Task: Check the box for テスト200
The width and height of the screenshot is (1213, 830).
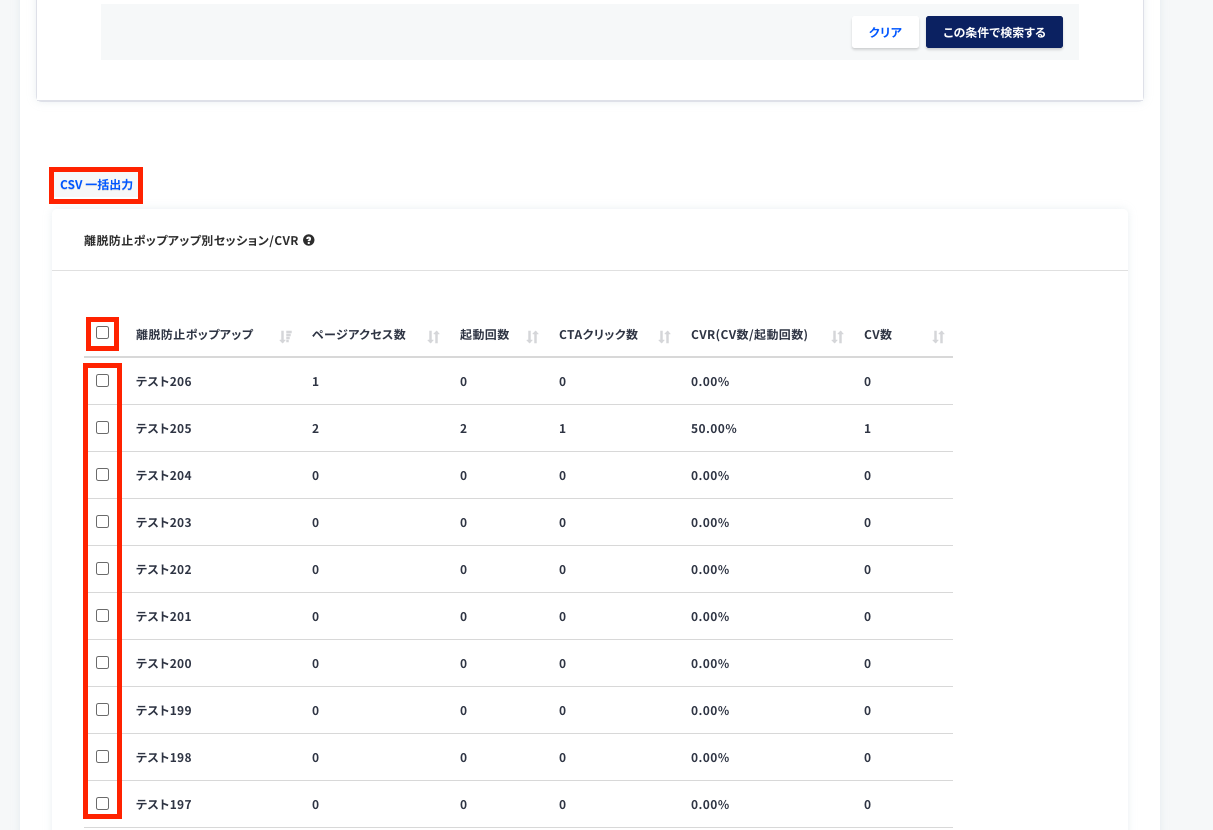Action: [x=102, y=662]
